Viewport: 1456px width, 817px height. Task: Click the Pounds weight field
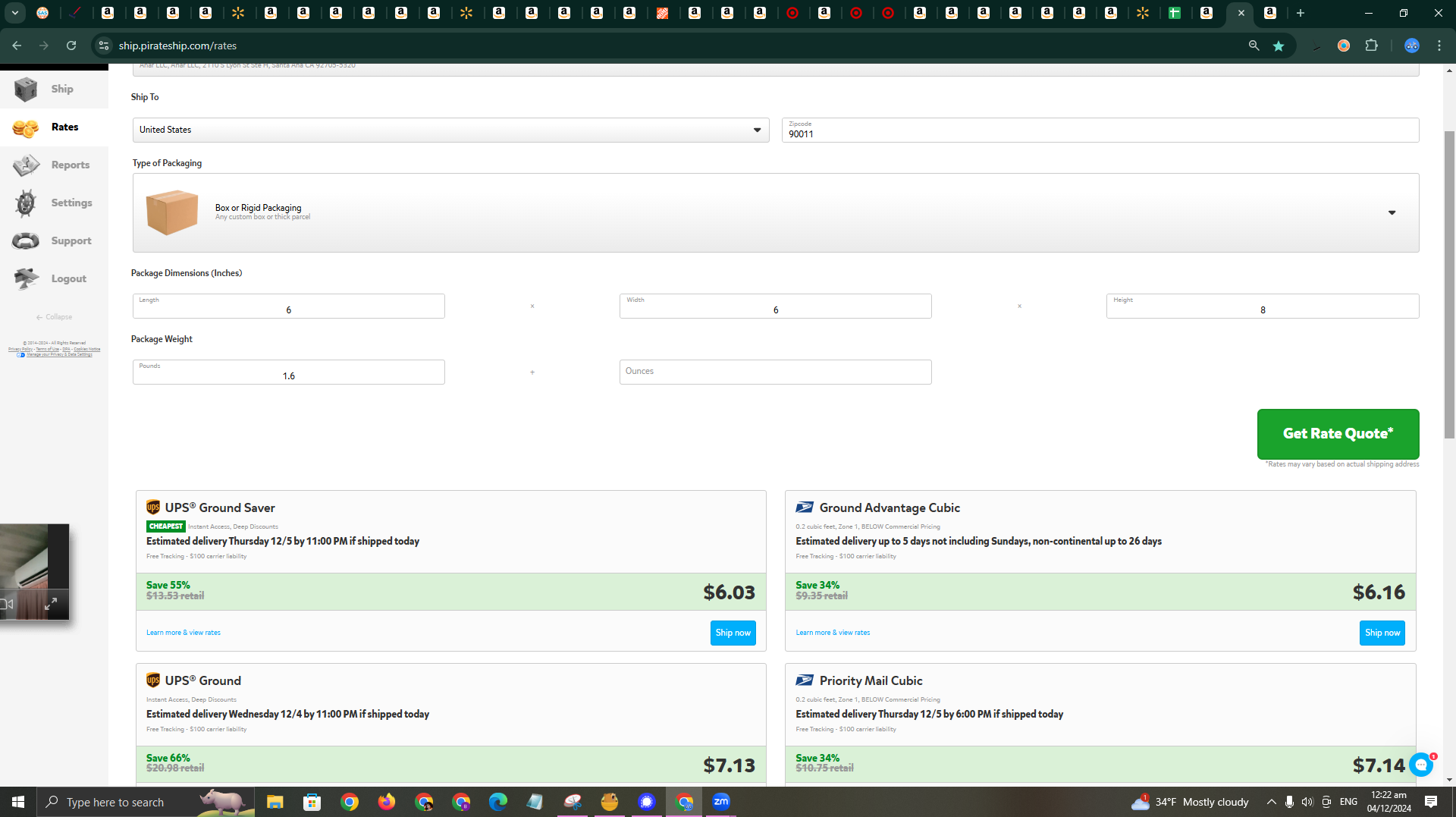[288, 372]
